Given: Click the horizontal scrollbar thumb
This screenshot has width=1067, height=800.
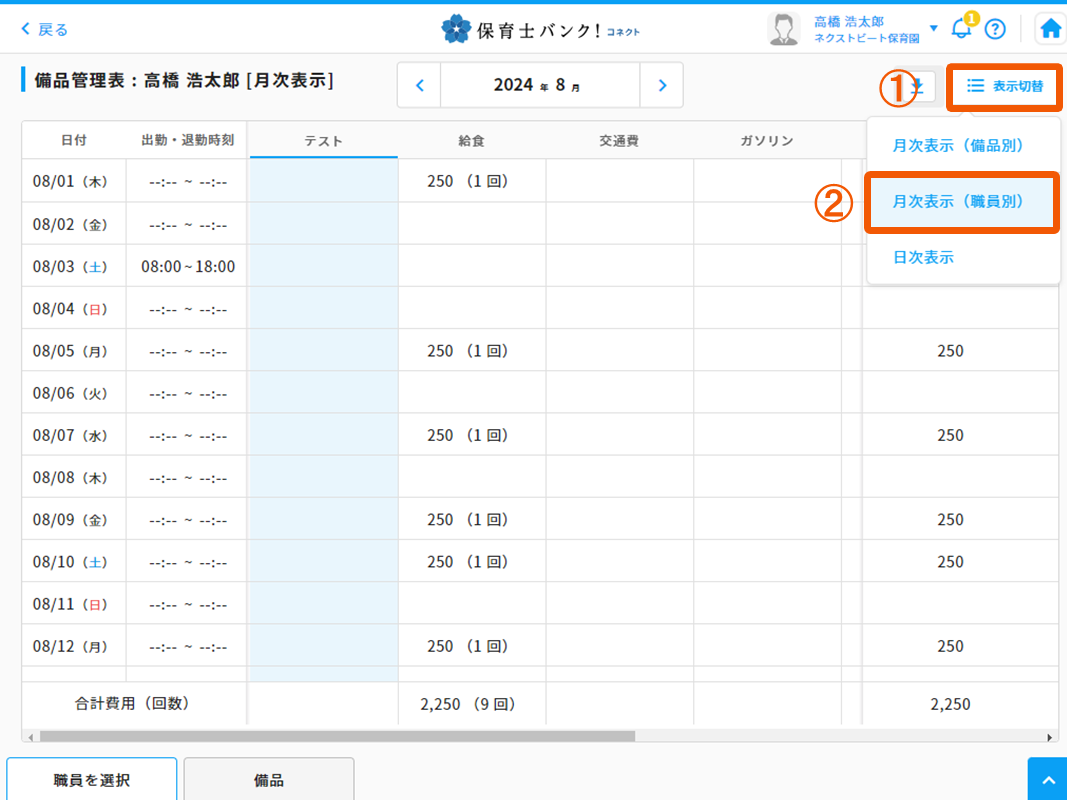Looking at the screenshot, I should (336, 737).
